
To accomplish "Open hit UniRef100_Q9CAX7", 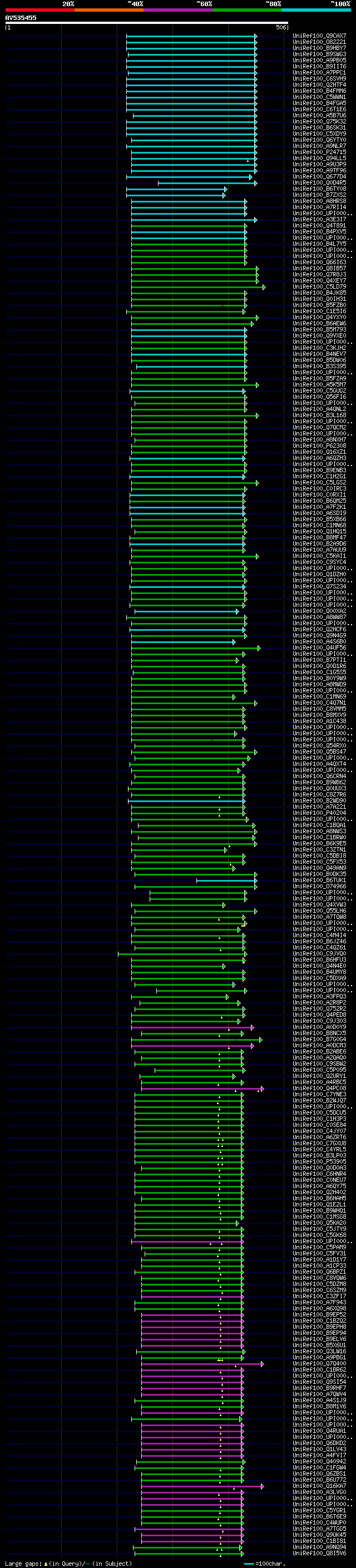I will click(x=319, y=36).
